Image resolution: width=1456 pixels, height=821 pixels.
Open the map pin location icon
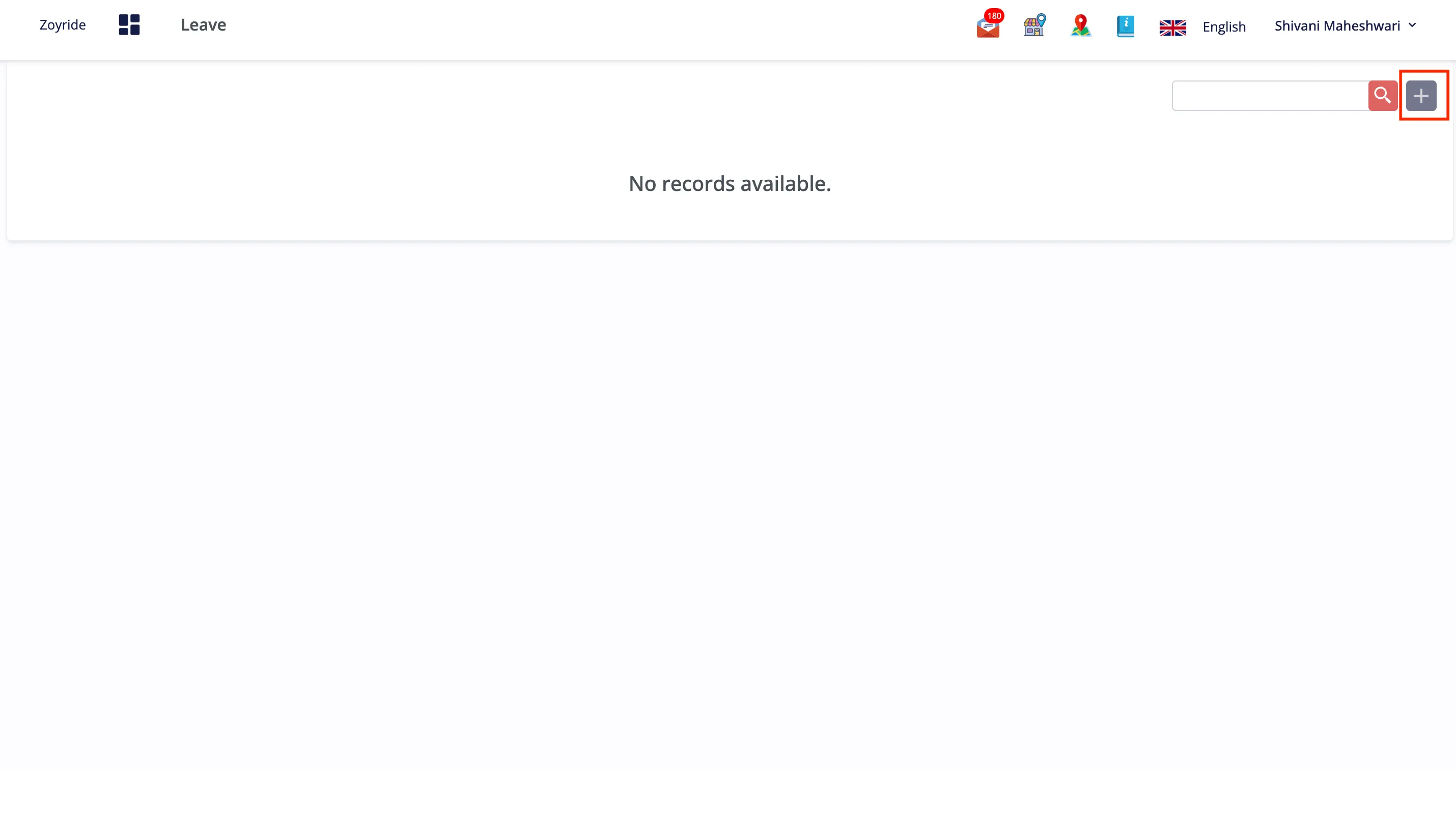tap(1081, 25)
